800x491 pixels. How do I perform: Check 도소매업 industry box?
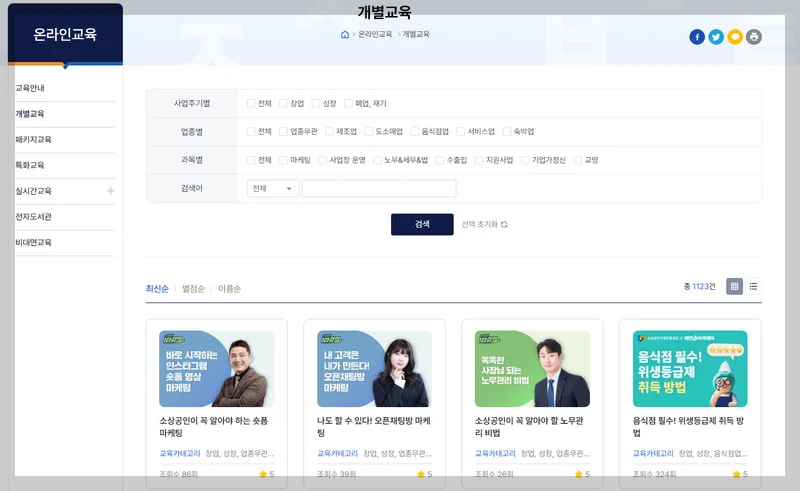point(369,132)
